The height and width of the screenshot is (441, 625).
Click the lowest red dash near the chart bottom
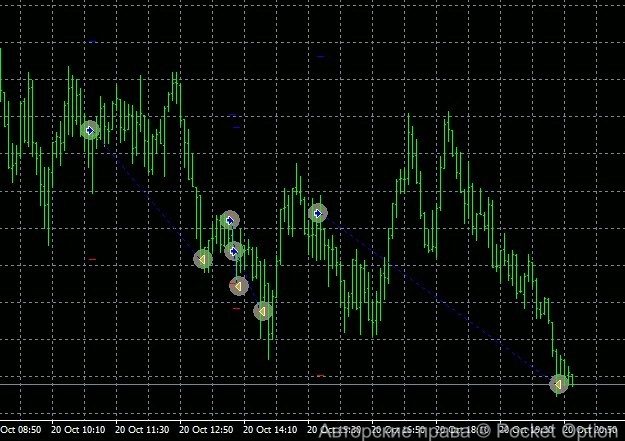[x=321, y=375]
